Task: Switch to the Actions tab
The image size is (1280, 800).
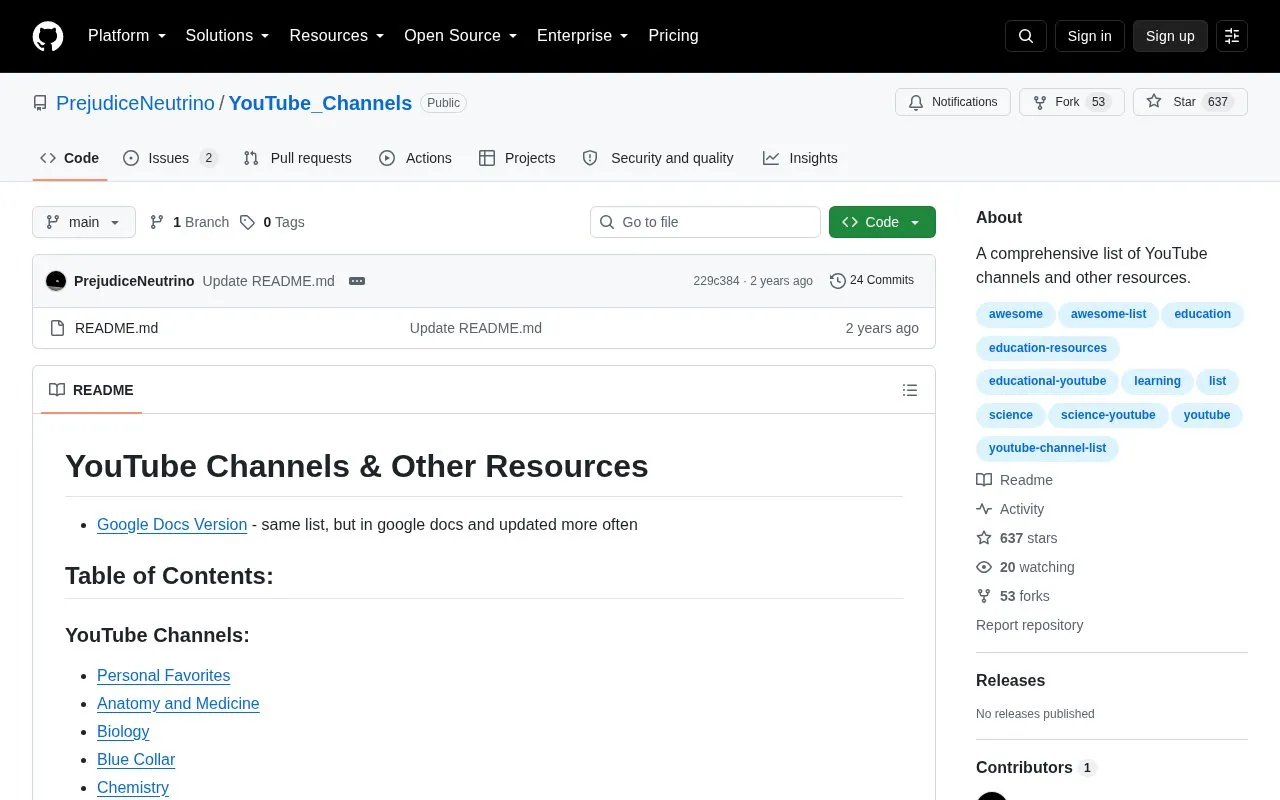Action: tap(415, 158)
